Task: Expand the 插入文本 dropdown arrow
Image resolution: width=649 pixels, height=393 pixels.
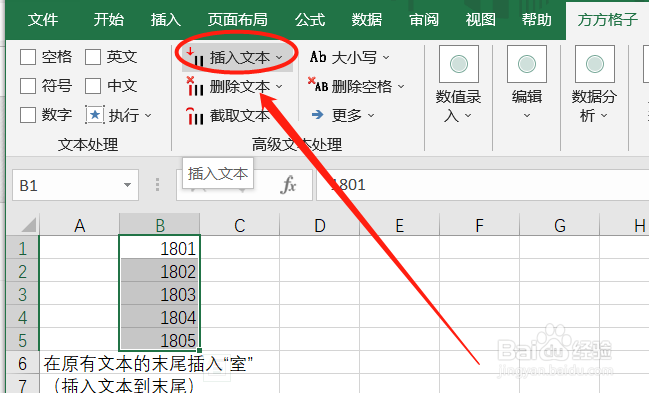Action: pos(279,58)
